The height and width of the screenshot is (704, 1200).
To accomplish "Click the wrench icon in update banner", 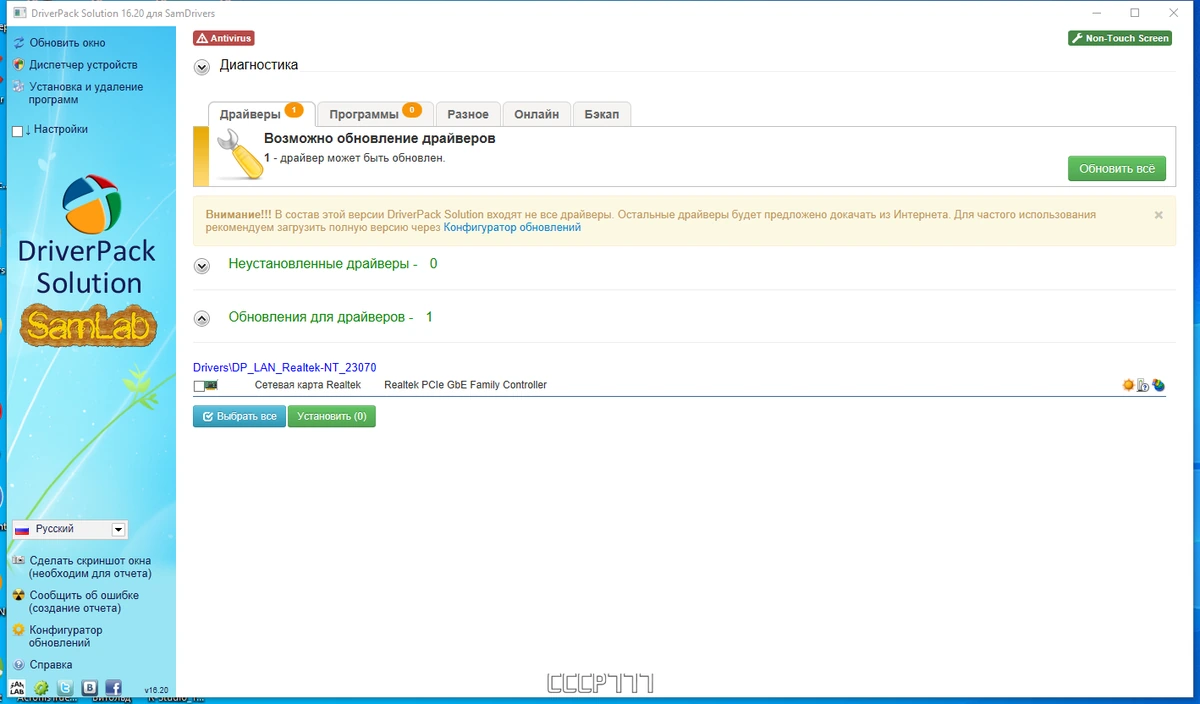I will tap(238, 154).
